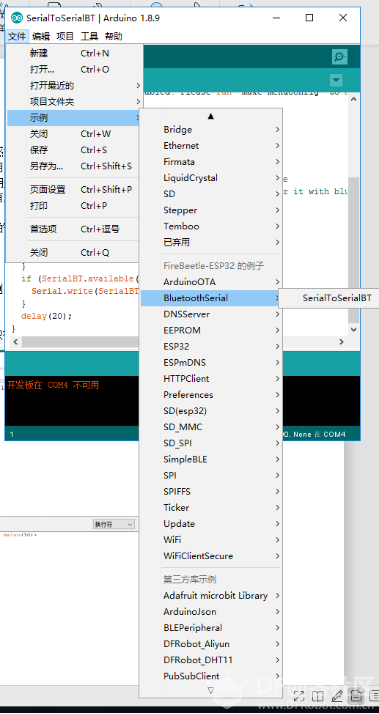
Task: Expand the SPI examples
Action: 211,475
